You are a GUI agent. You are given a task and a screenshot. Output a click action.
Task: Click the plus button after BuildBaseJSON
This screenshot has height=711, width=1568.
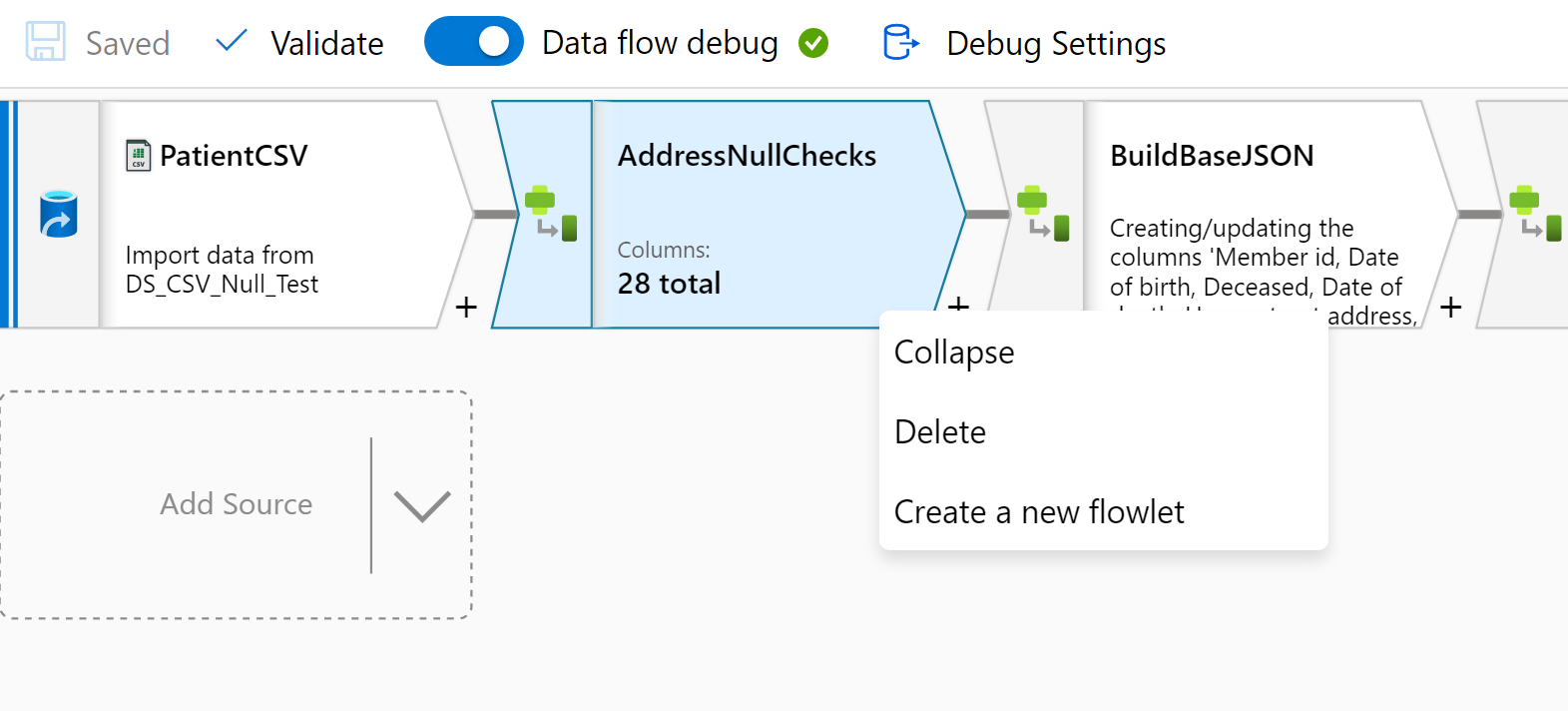[x=1451, y=307]
